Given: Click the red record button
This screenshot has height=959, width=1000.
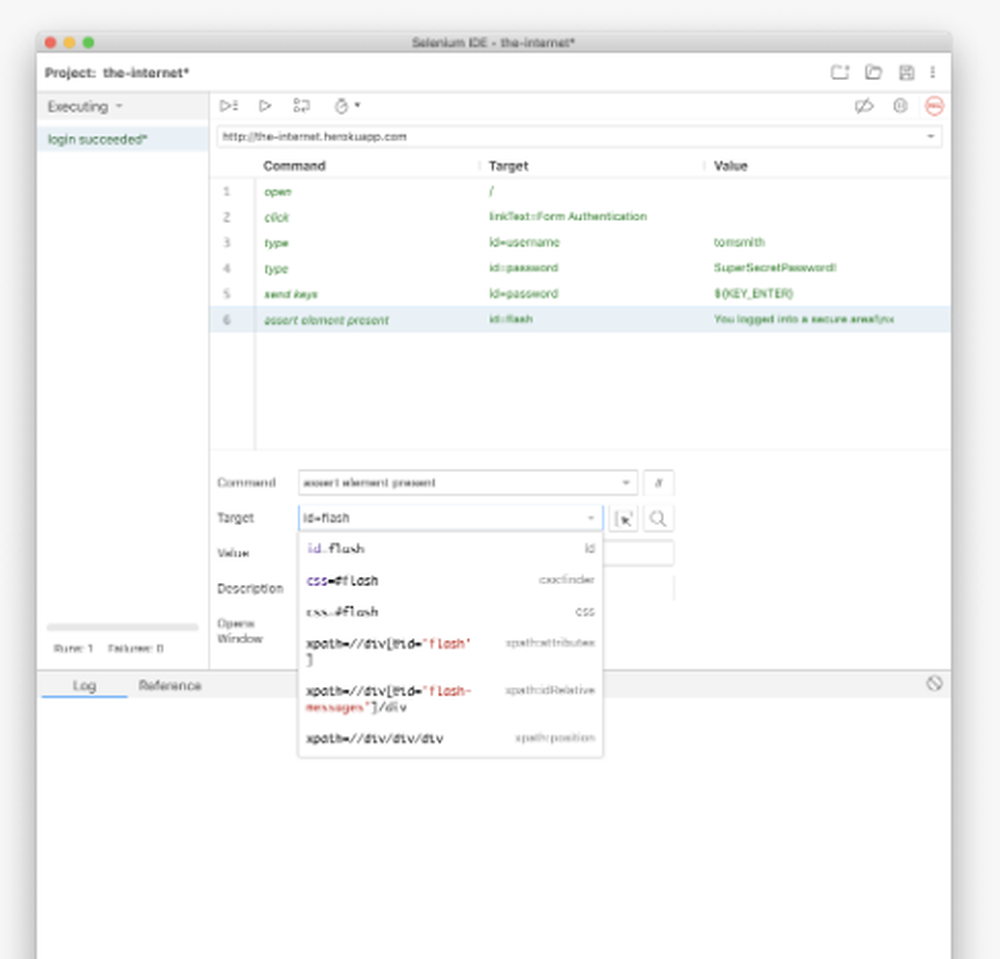Looking at the screenshot, I should 934,106.
